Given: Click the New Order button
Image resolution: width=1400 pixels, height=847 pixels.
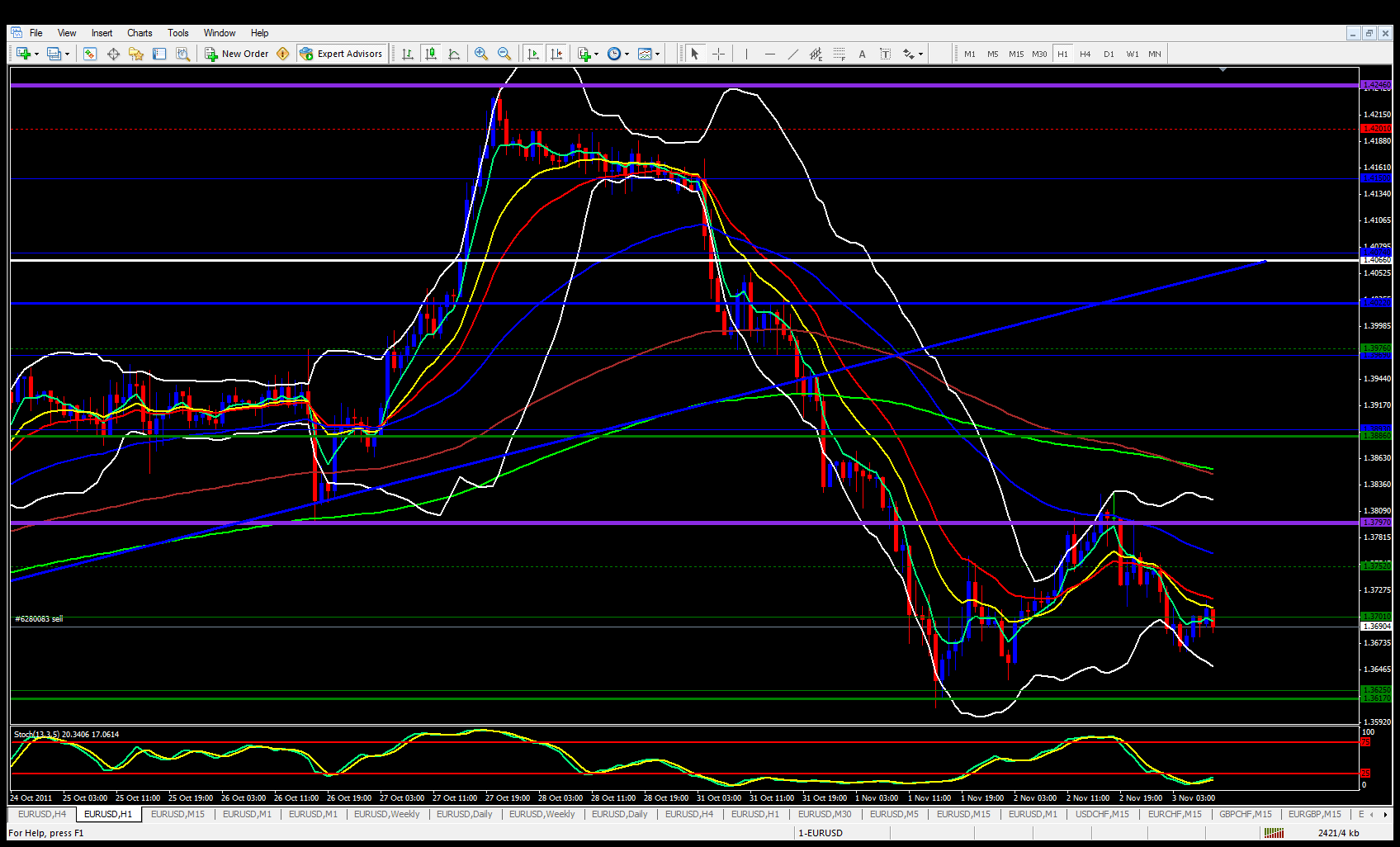Looking at the screenshot, I should coord(237,54).
